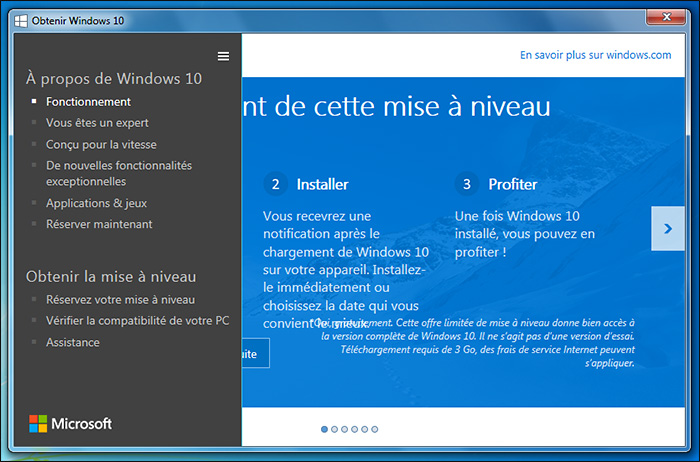Go to the fourth pagination dot
This screenshot has width=700, height=462.
pyautogui.click(x=355, y=429)
